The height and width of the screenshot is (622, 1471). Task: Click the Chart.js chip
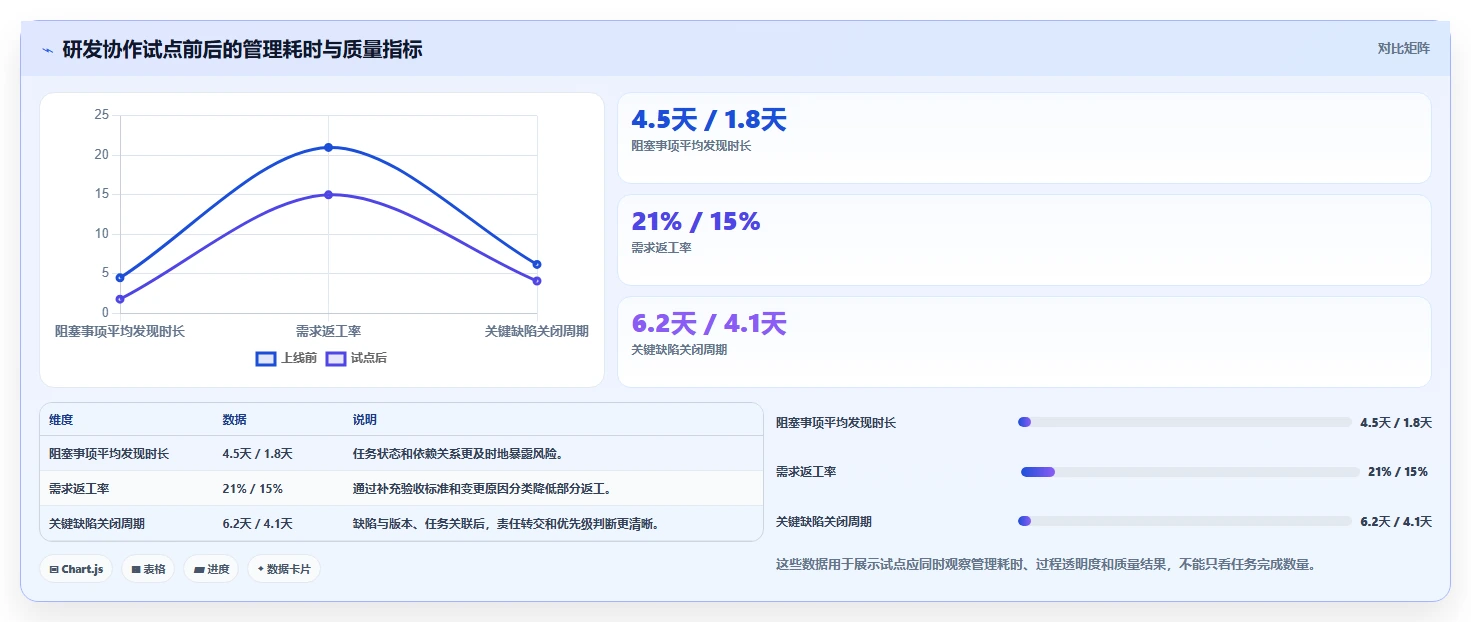click(77, 569)
